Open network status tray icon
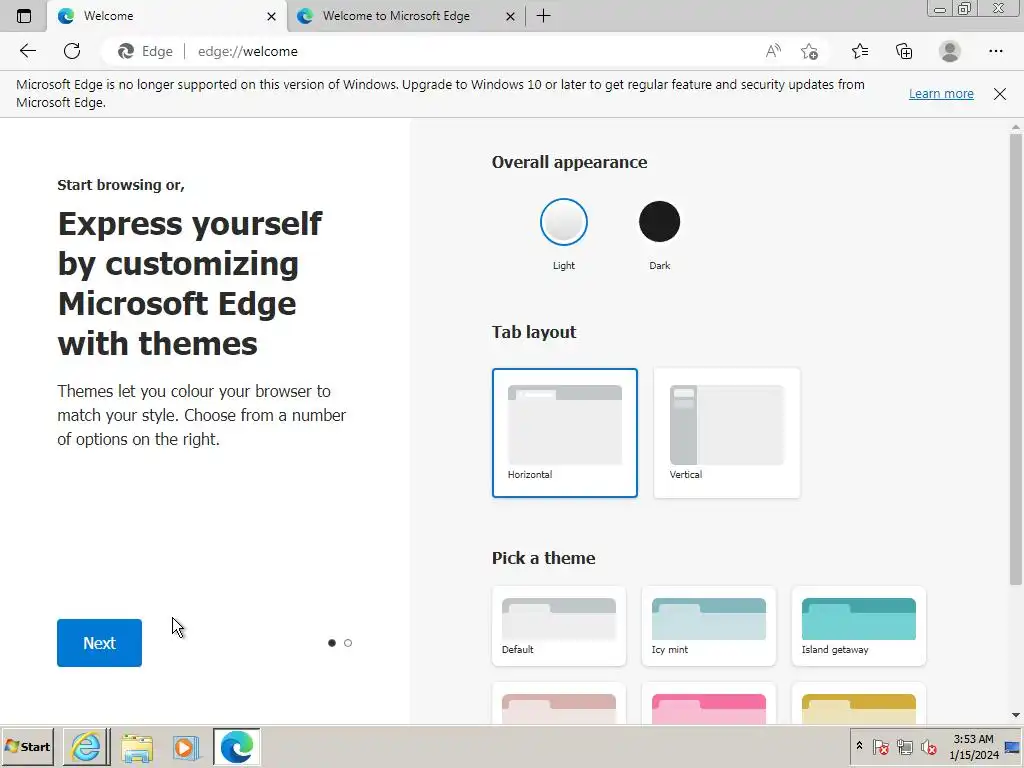This screenshot has height=768, width=1024. click(x=904, y=746)
